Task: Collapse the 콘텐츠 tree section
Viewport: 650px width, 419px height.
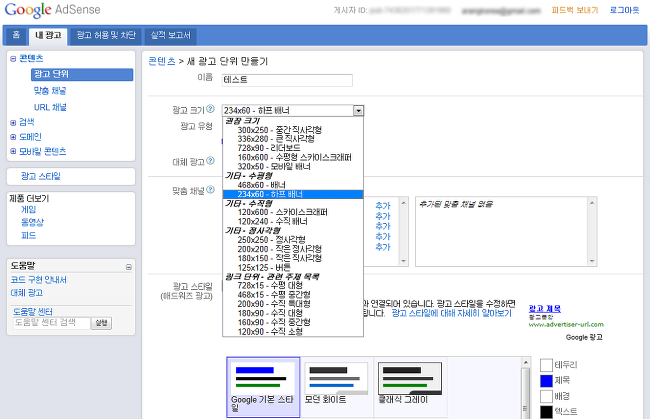Action: 13,59
